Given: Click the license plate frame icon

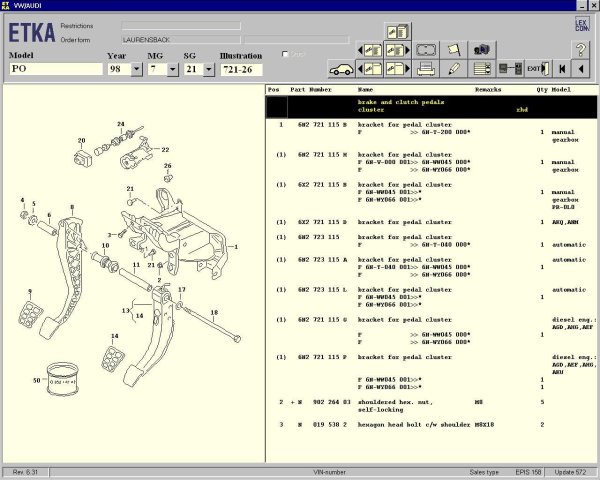Looking at the screenshot, I should 426,50.
